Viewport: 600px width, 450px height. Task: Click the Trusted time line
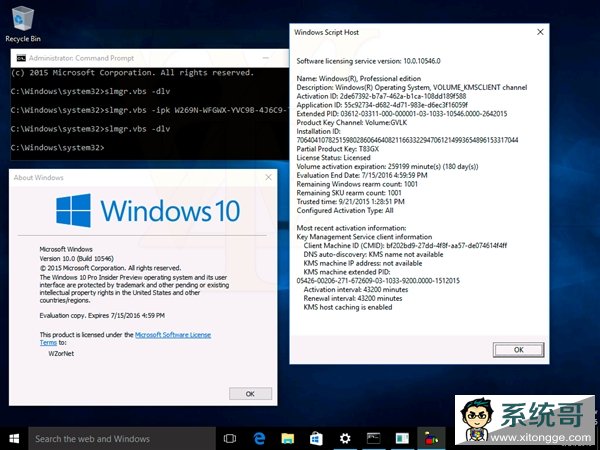point(351,202)
